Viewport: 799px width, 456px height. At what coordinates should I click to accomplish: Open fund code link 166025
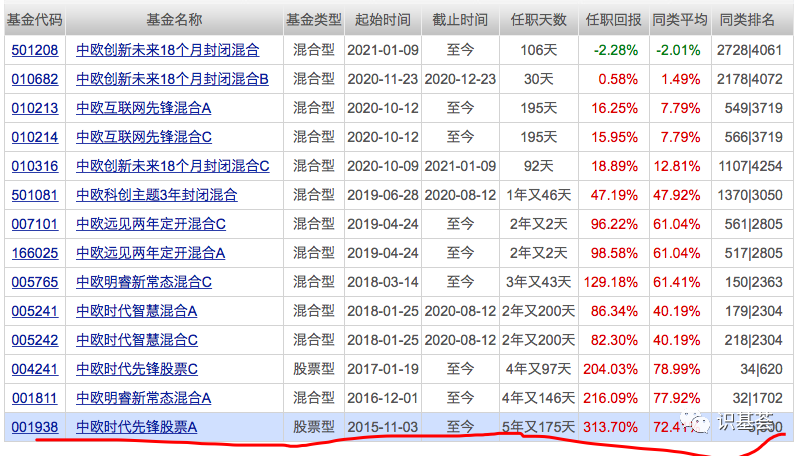(35, 253)
